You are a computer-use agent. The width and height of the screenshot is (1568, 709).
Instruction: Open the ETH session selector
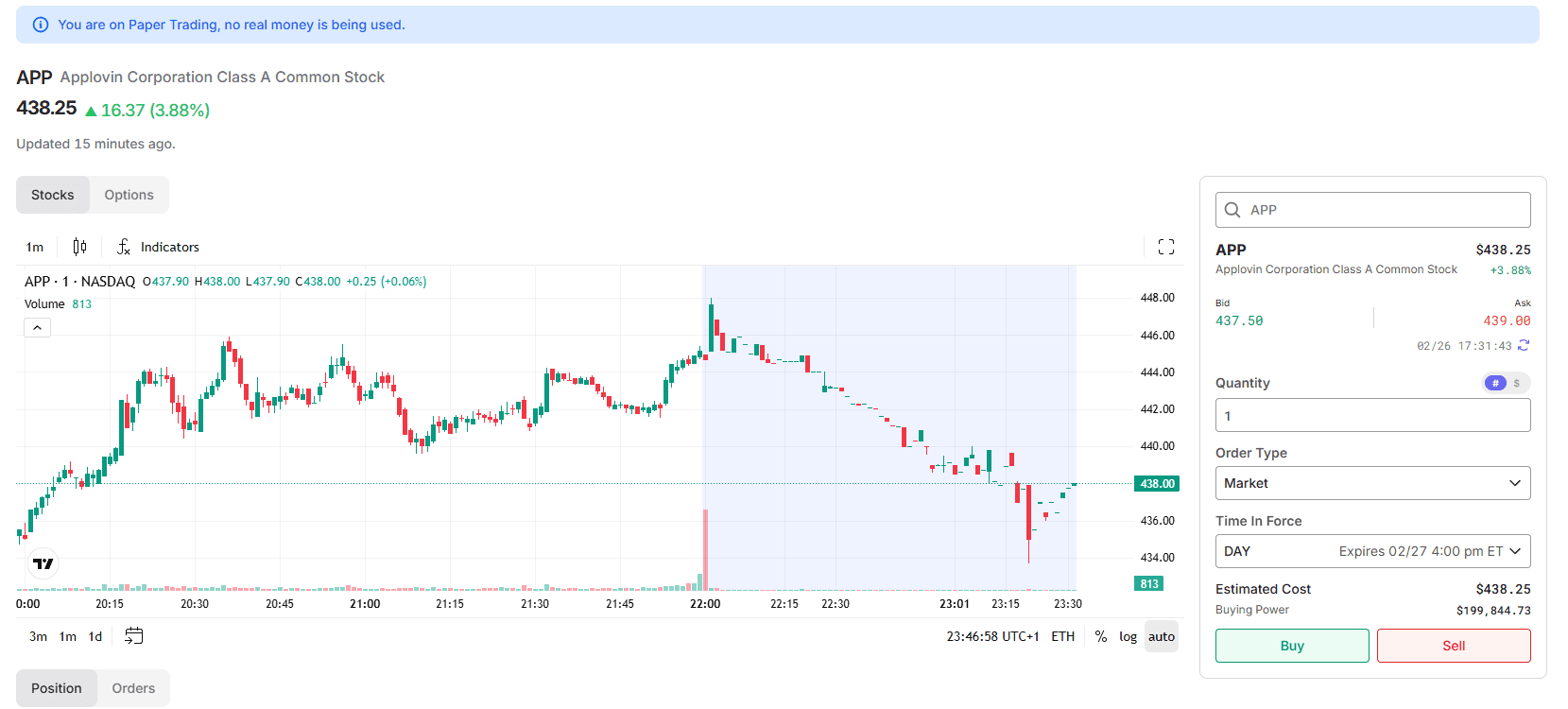[1063, 636]
